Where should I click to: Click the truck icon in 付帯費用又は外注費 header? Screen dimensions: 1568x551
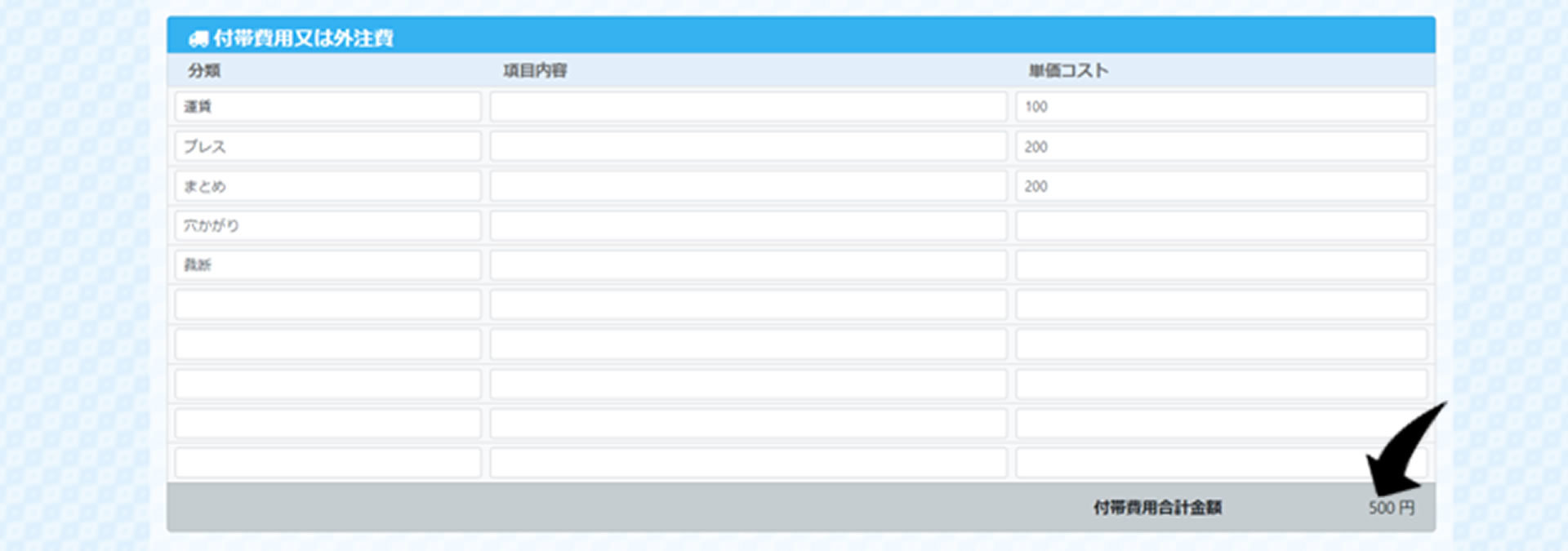[198, 38]
